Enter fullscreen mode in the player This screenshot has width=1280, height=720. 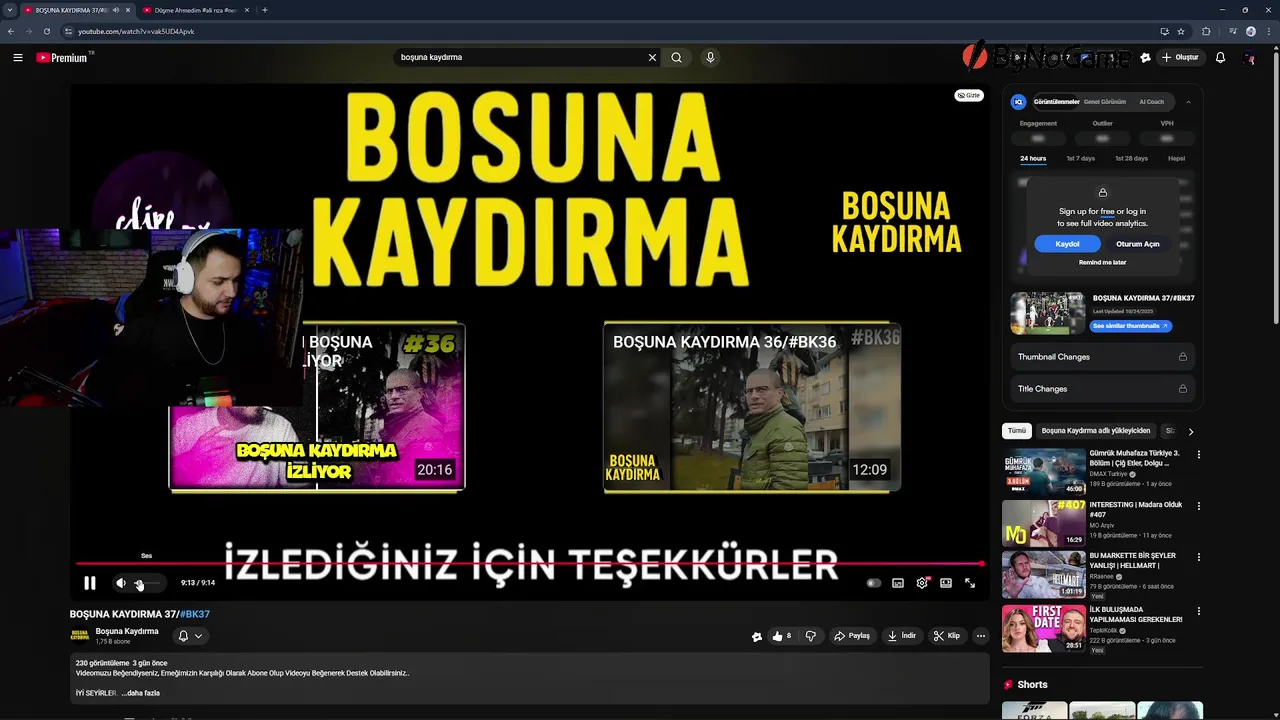tap(970, 583)
